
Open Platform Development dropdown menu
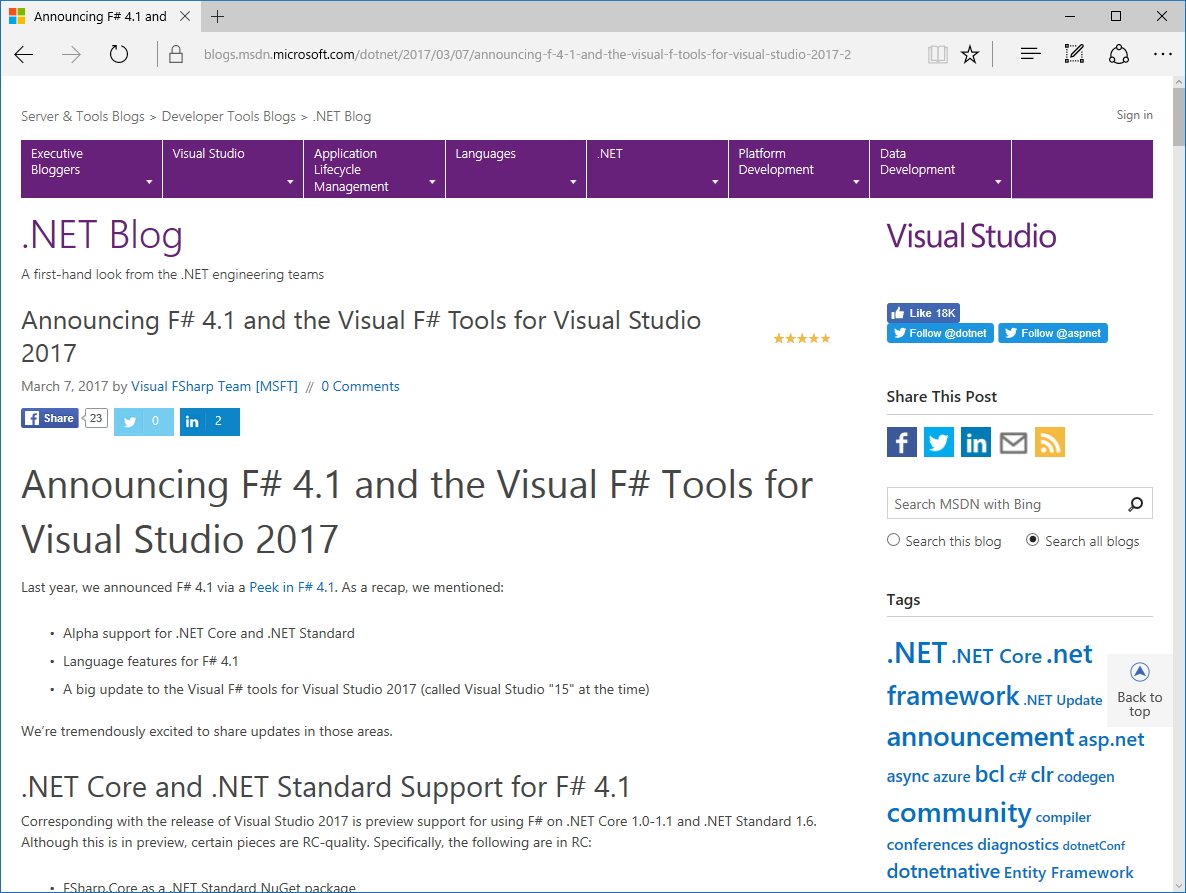pos(798,168)
